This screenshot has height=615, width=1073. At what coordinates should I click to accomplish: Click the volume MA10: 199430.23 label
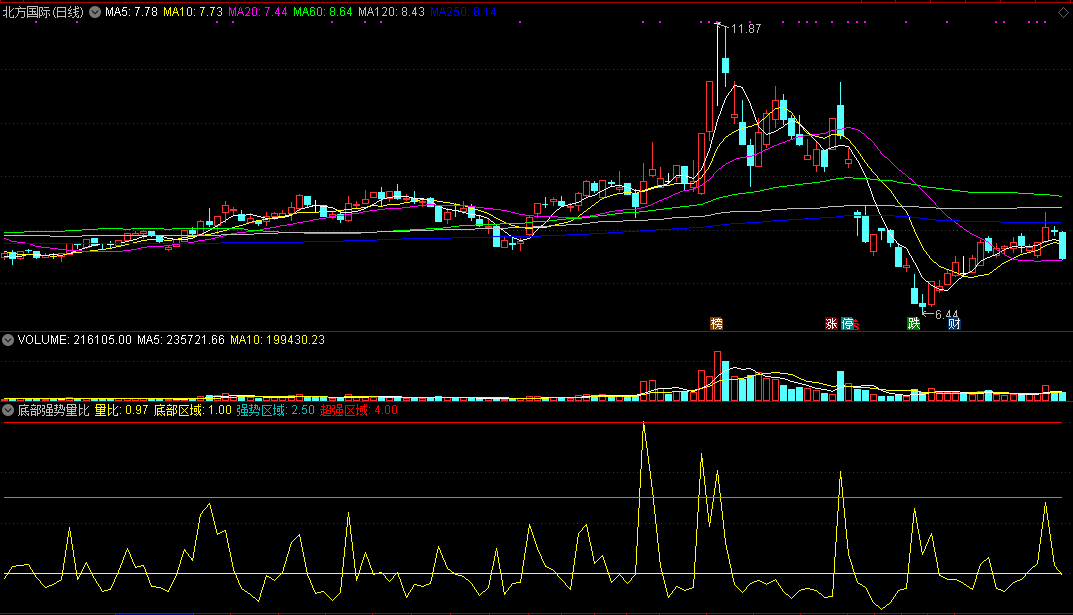[x=277, y=340]
